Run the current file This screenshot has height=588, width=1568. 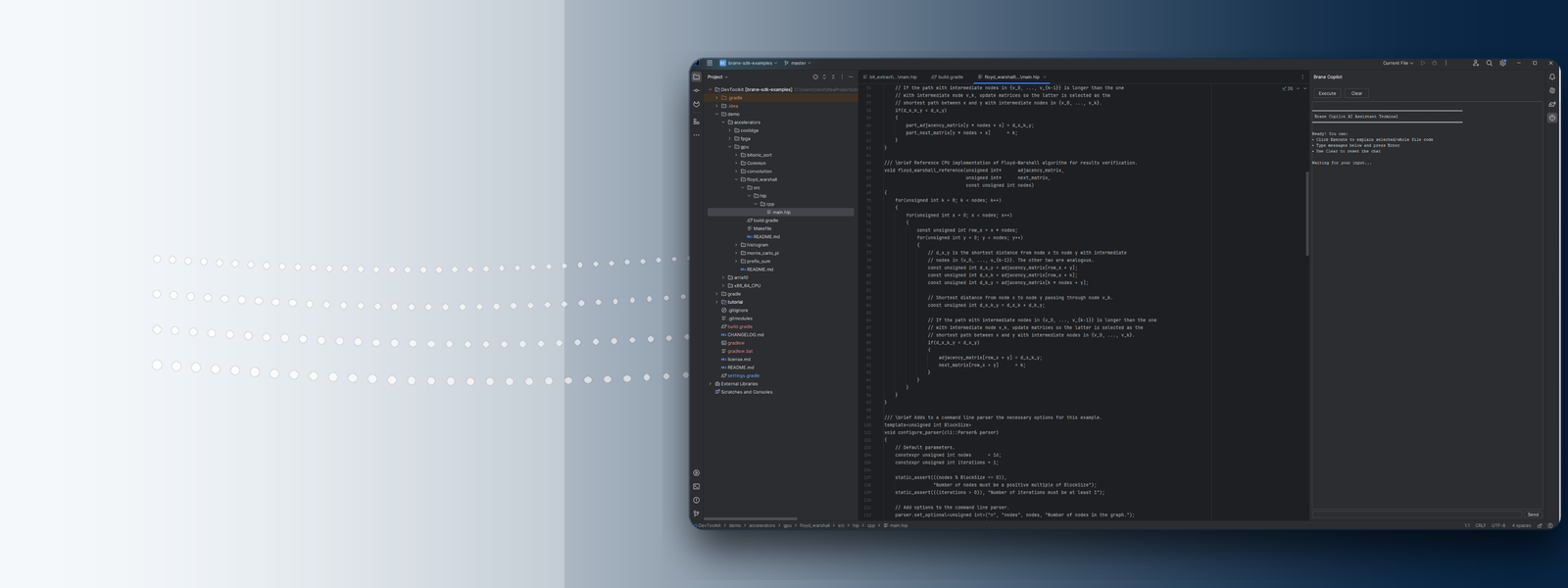1423,63
